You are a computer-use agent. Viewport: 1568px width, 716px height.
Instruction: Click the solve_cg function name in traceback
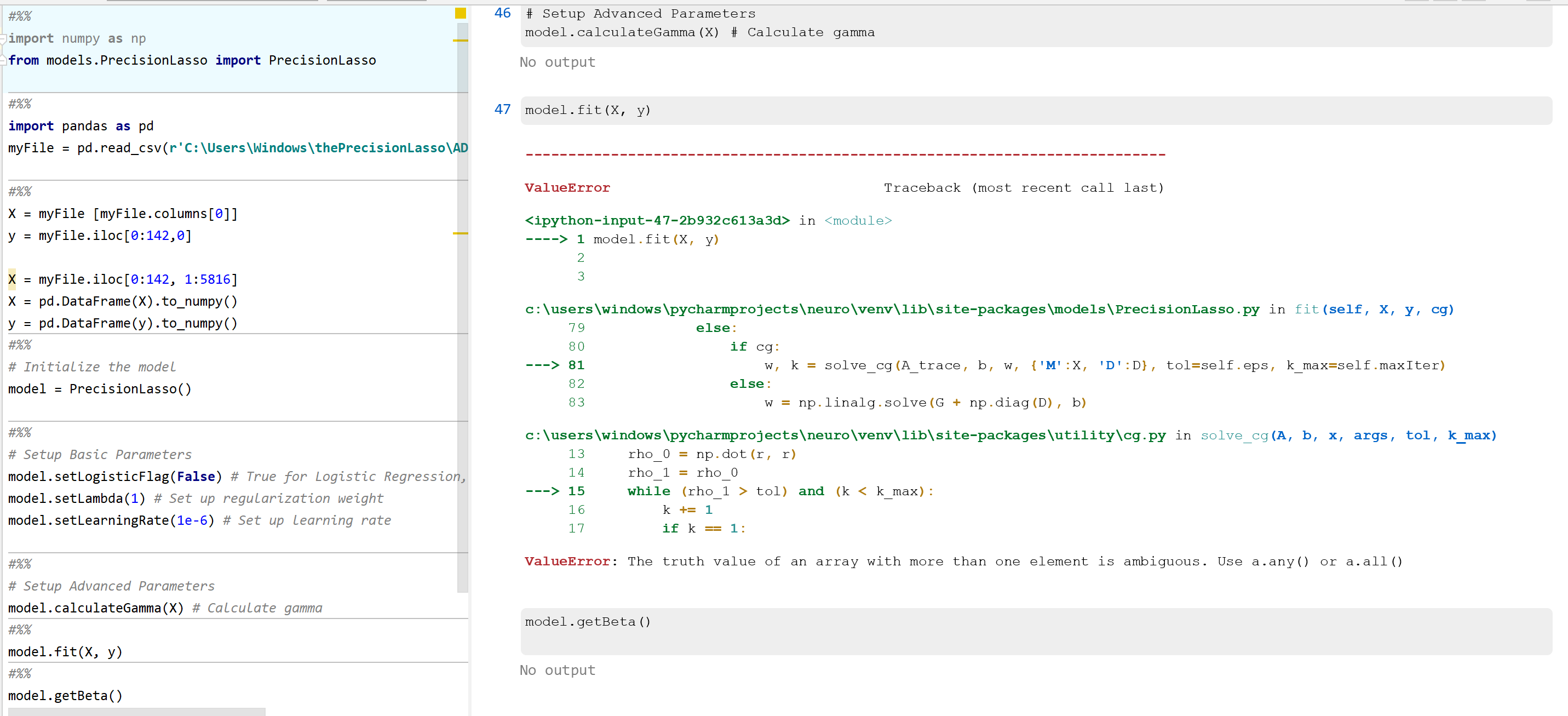pos(1234,436)
